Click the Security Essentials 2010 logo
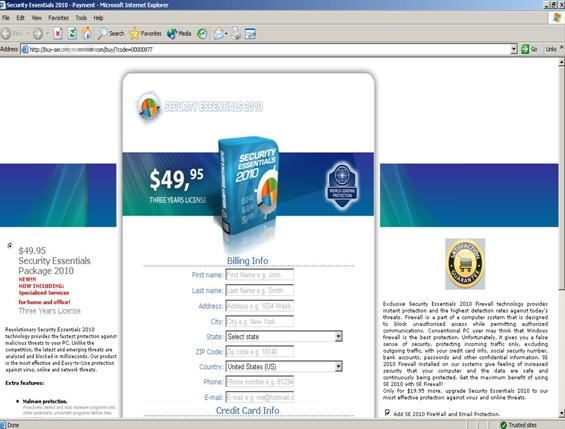Viewport: 565px width, 429px height. pos(200,107)
